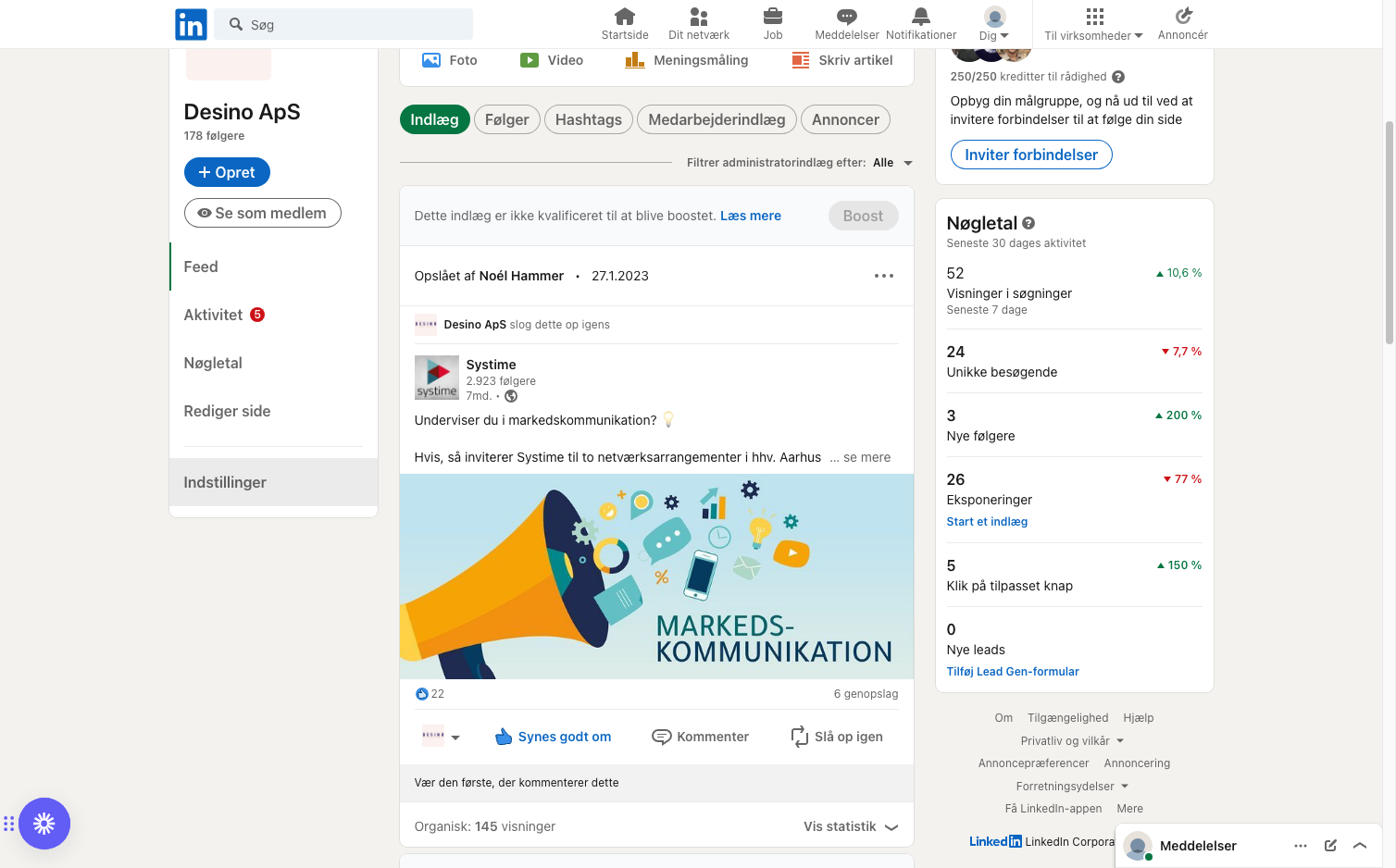Viewport: 1396px width, 868px height.
Task: Follow the Læs mere link
Action: [751, 216]
